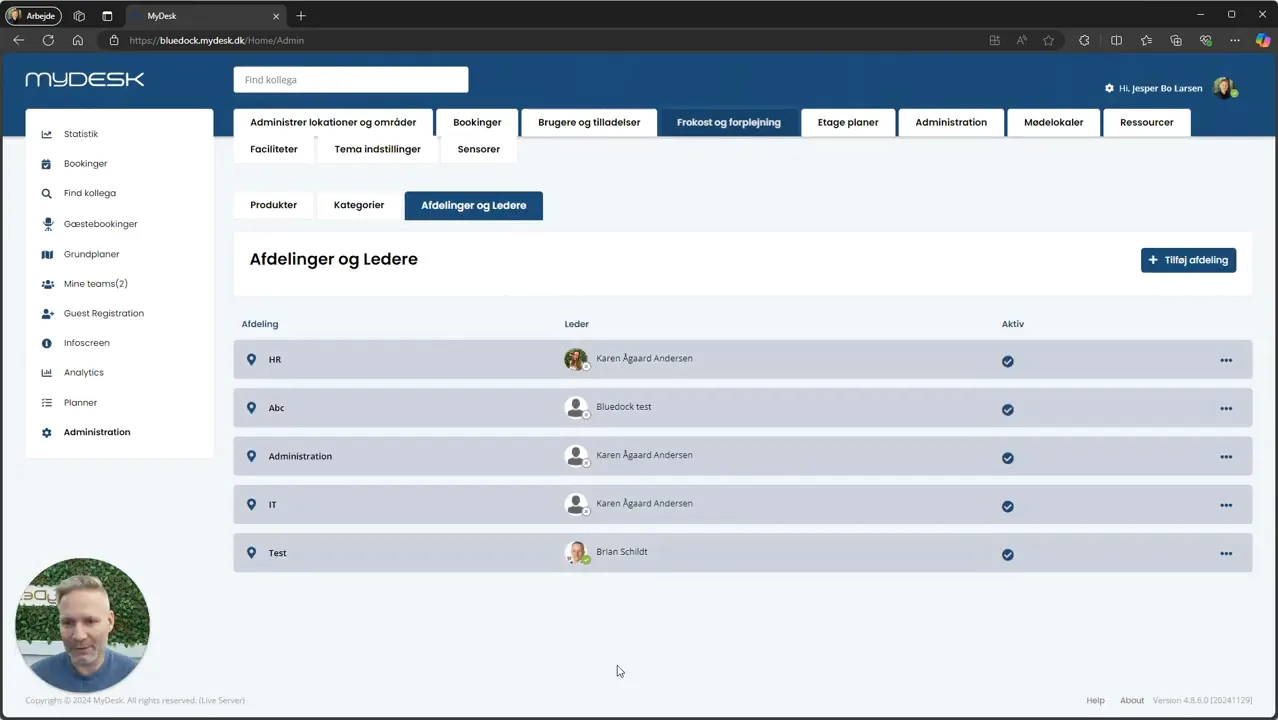Image resolution: width=1278 pixels, height=720 pixels.
Task: Click the Gæstebookinger chair icon
Action: pos(46,224)
